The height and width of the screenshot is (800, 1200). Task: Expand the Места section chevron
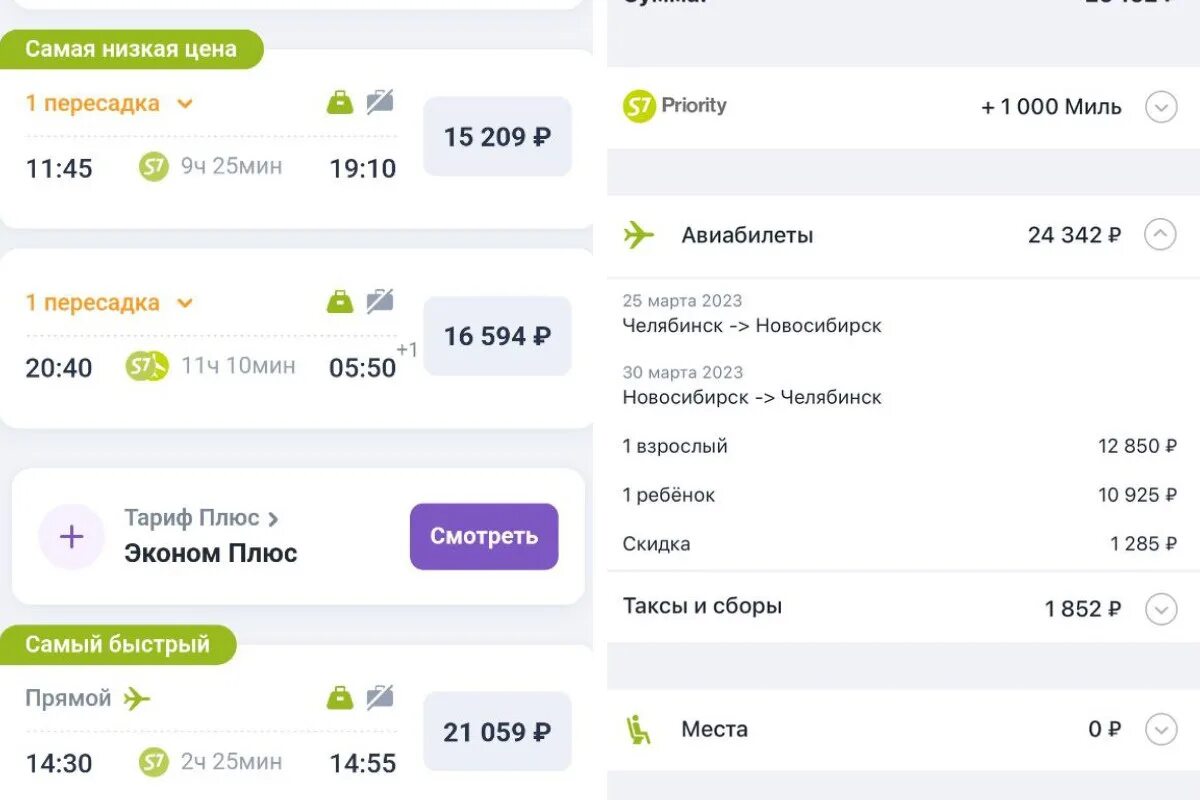[1160, 730]
